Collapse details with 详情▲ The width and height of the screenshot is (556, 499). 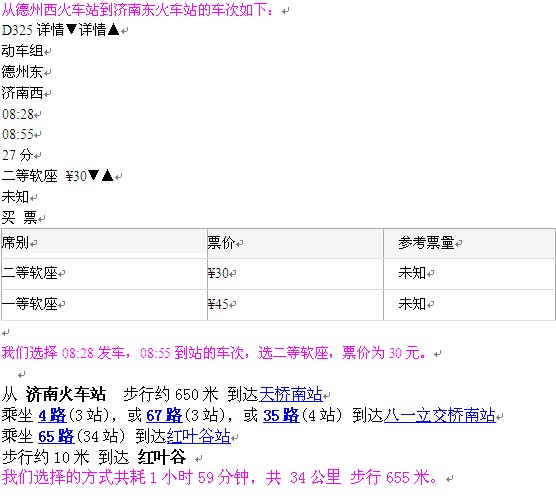point(99,30)
